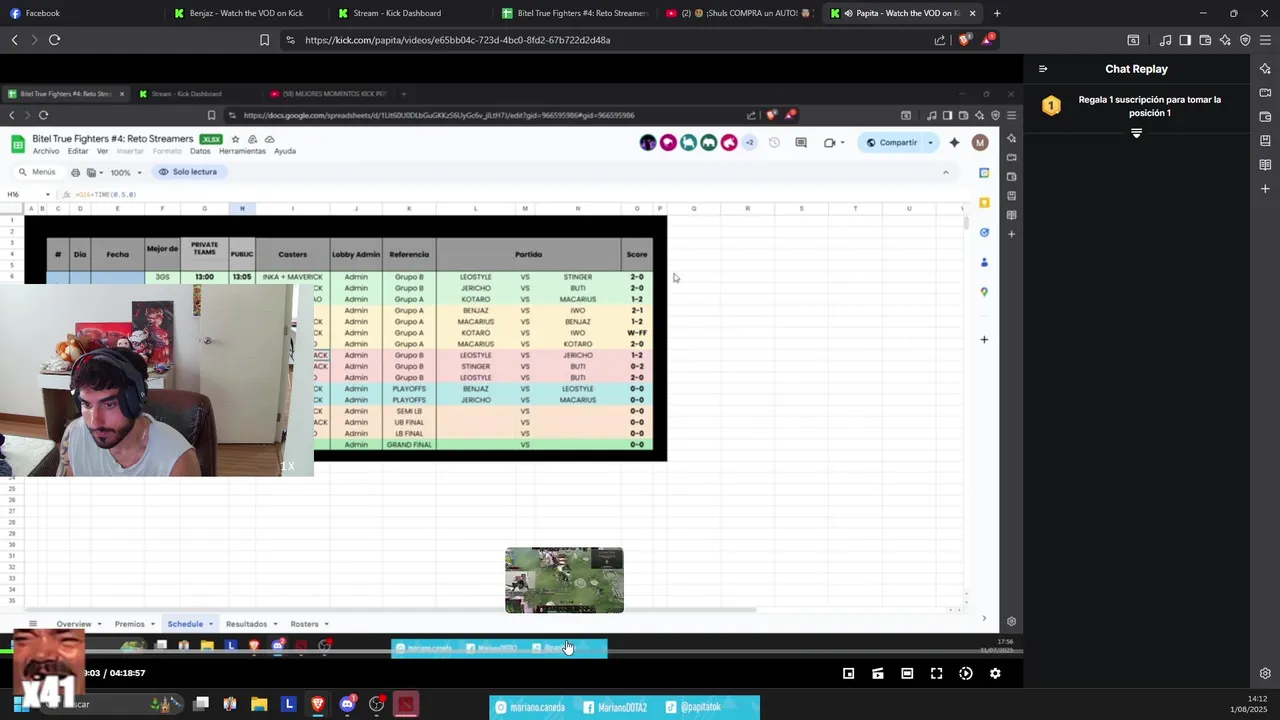Open the share page icon in address bar

point(940,40)
